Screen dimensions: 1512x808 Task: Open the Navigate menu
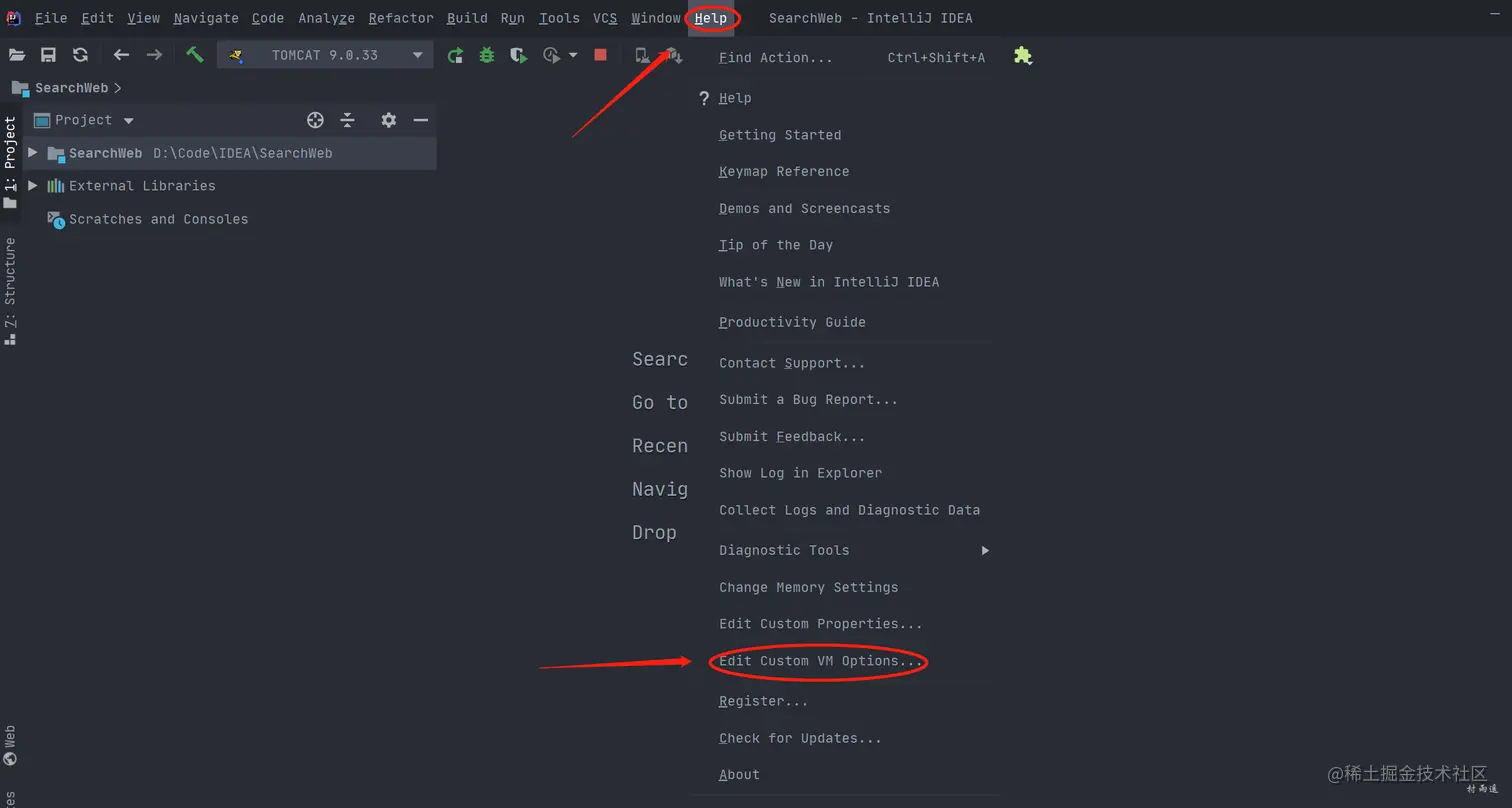[x=206, y=18]
